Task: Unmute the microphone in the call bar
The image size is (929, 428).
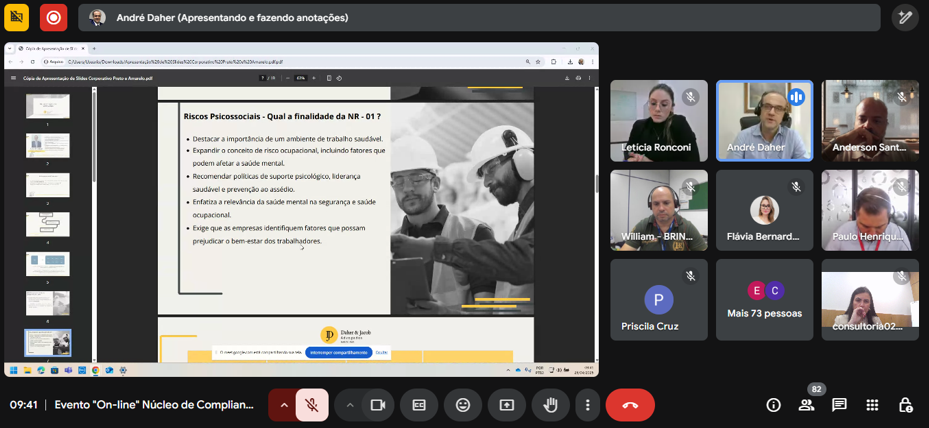Action: point(312,405)
